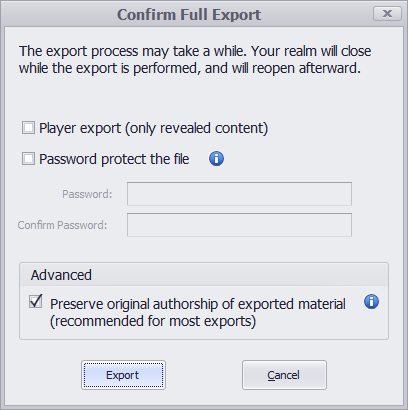Screen dimensions: 408x410
Task: Open info icon for Preserve original authorship
Action: click(371, 302)
